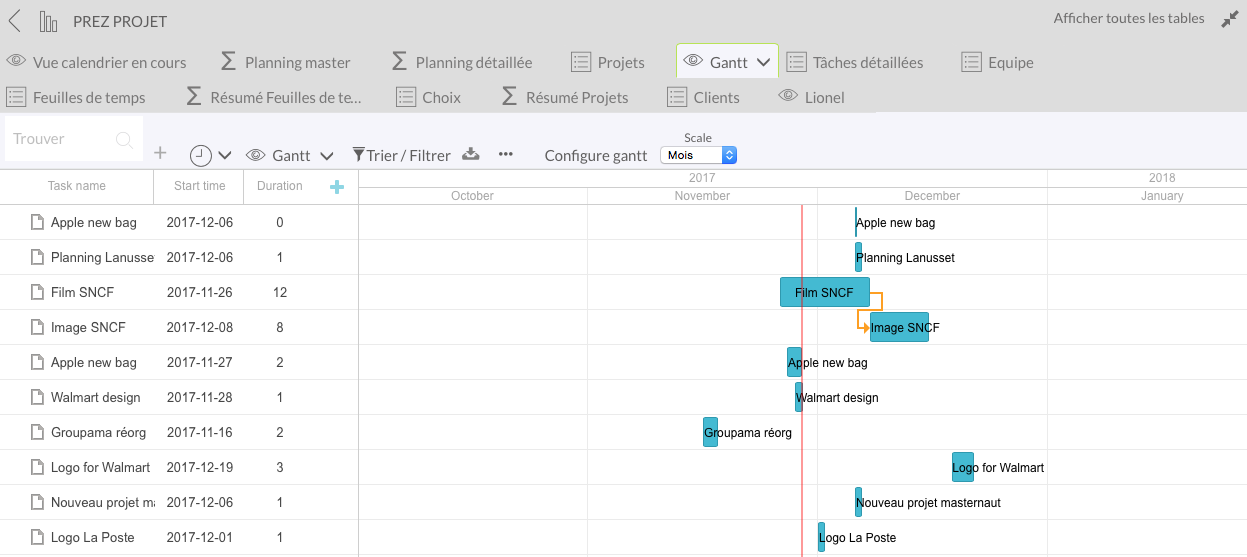This screenshot has height=557, width=1247.
Task: Open Résumé Feuilles de te... tab
Action: point(274,97)
